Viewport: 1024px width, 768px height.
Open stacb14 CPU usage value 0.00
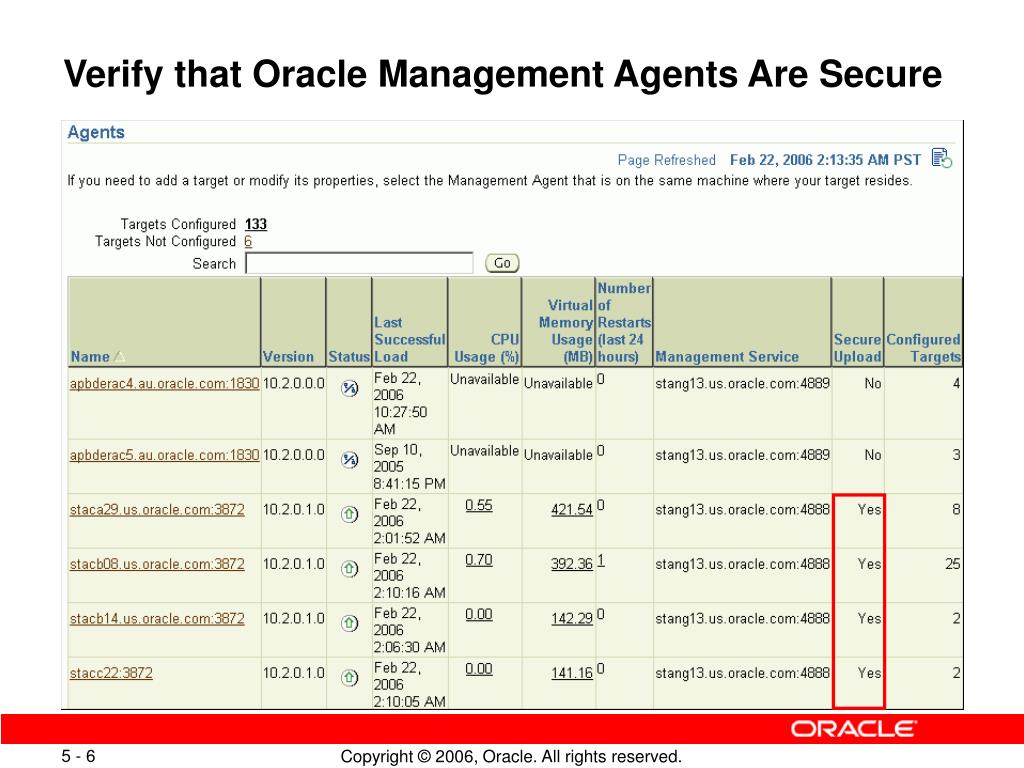pos(479,615)
